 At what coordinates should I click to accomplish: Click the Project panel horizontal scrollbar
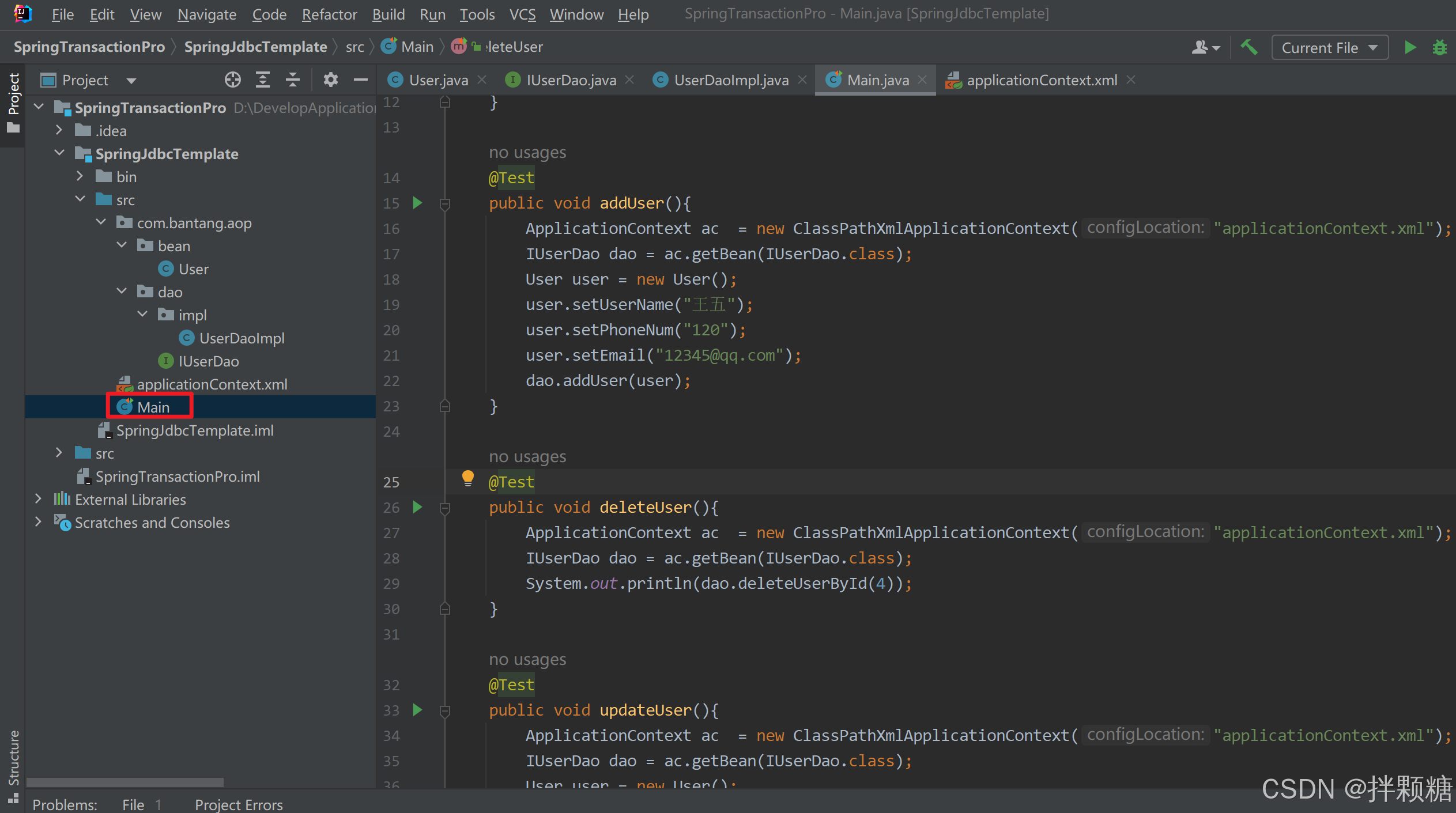(x=125, y=782)
